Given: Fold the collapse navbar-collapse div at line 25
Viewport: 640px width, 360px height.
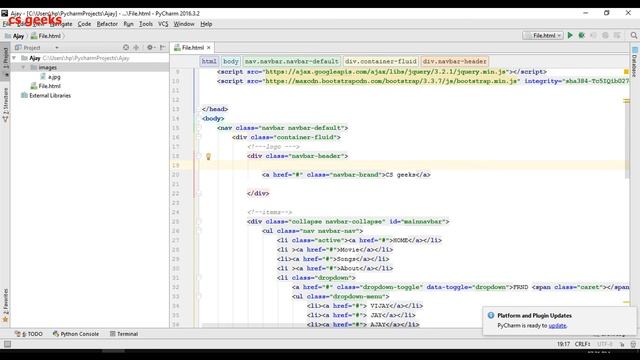Looking at the screenshot, I should click(199, 222).
